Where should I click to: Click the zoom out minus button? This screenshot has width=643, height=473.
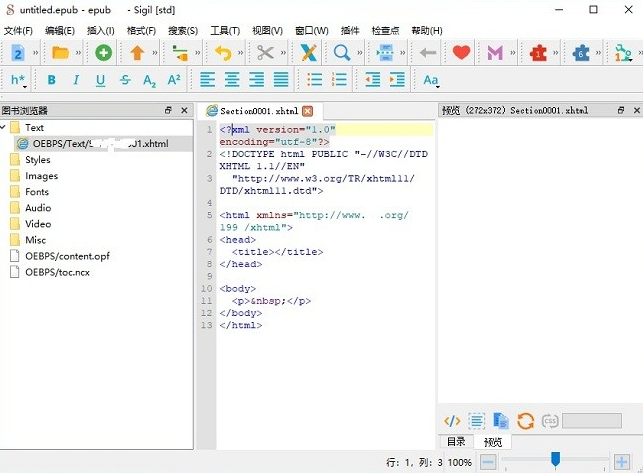pyautogui.click(x=488, y=462)
